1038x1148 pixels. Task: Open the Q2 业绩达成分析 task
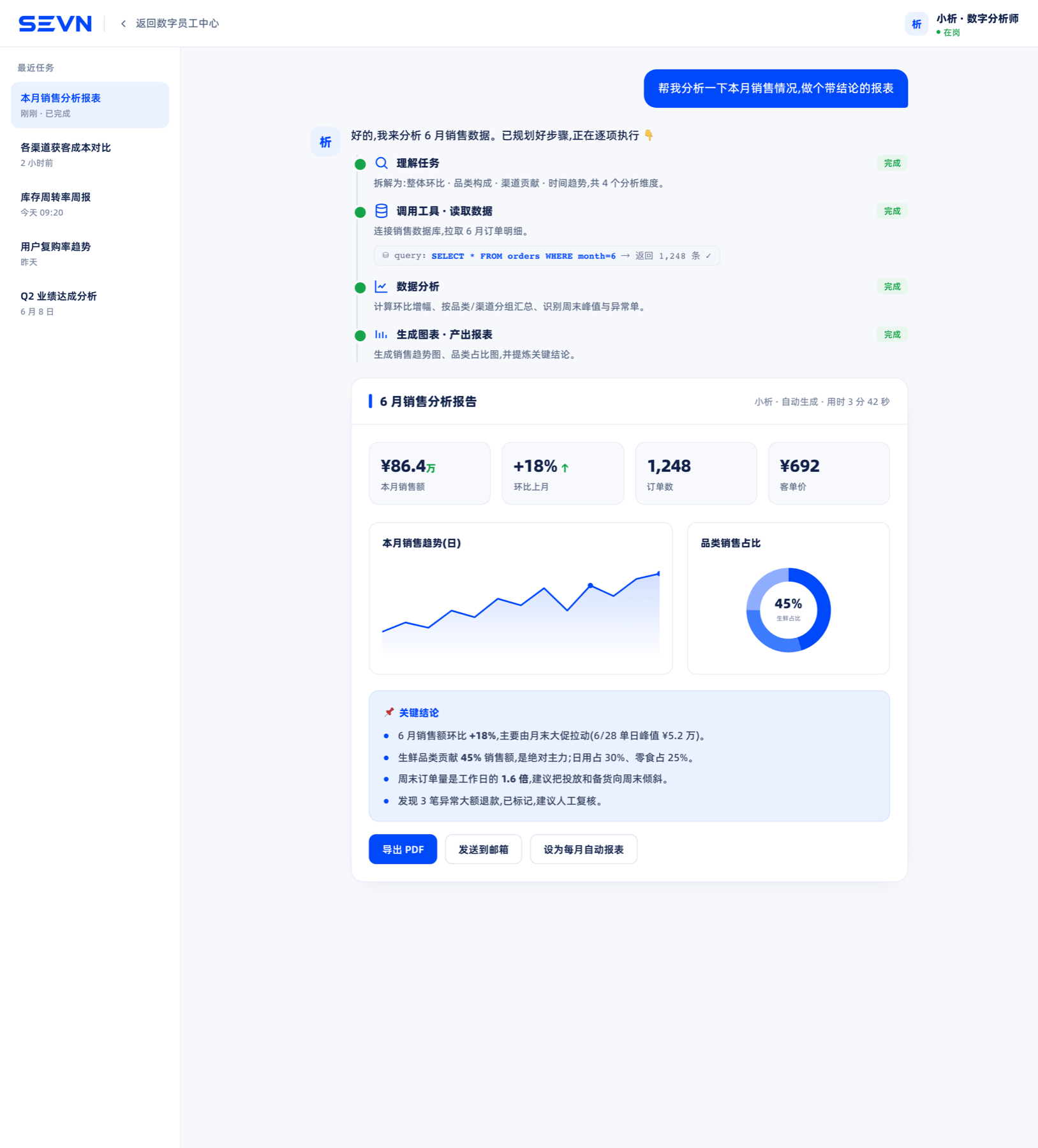(x=90, y=303)
